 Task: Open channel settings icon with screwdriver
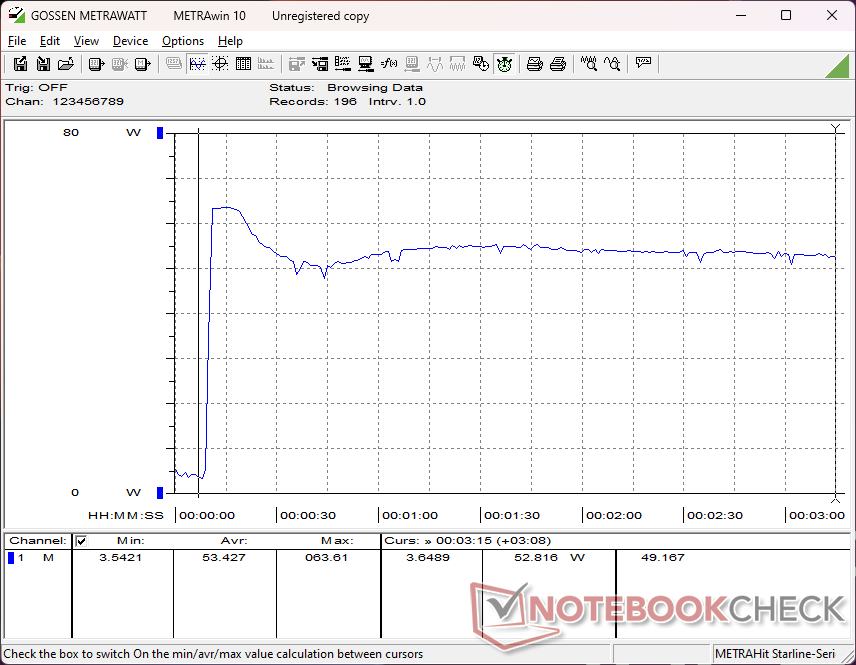(343, 64)
